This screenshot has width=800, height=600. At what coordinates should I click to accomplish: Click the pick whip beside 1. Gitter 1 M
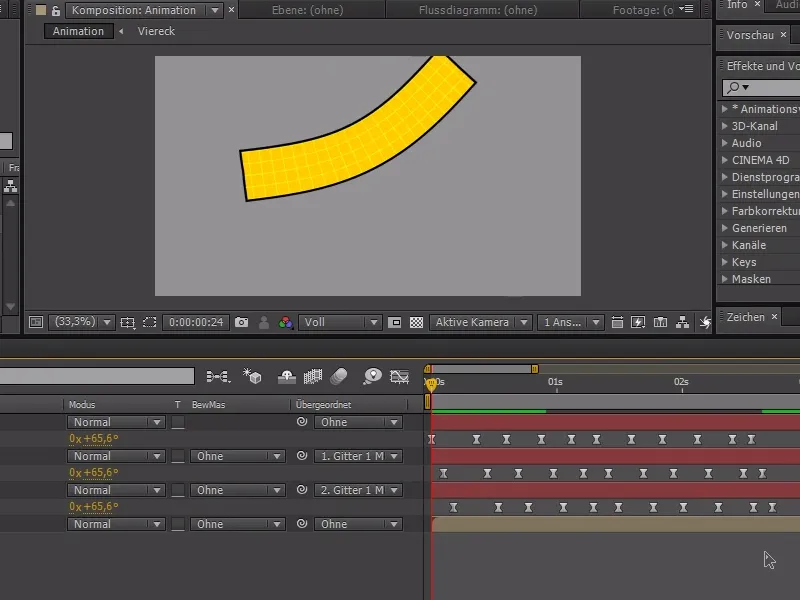[x=302, y=456]
